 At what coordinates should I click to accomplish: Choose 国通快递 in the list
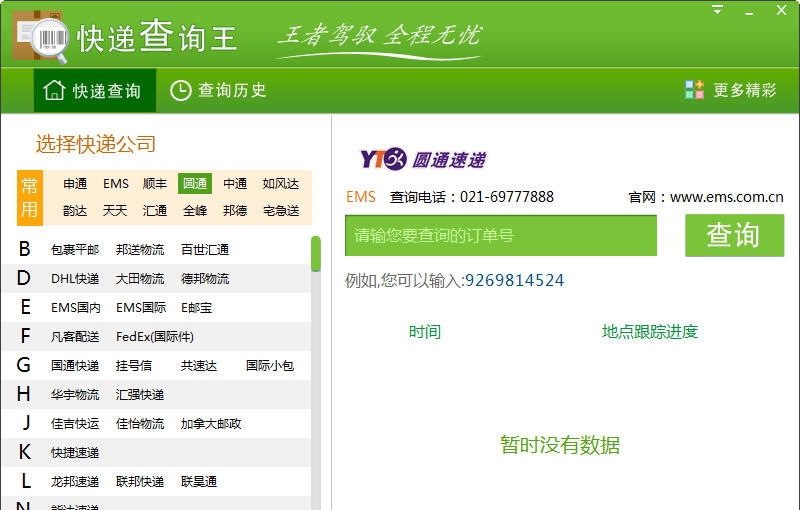click(x=75, y=366)
